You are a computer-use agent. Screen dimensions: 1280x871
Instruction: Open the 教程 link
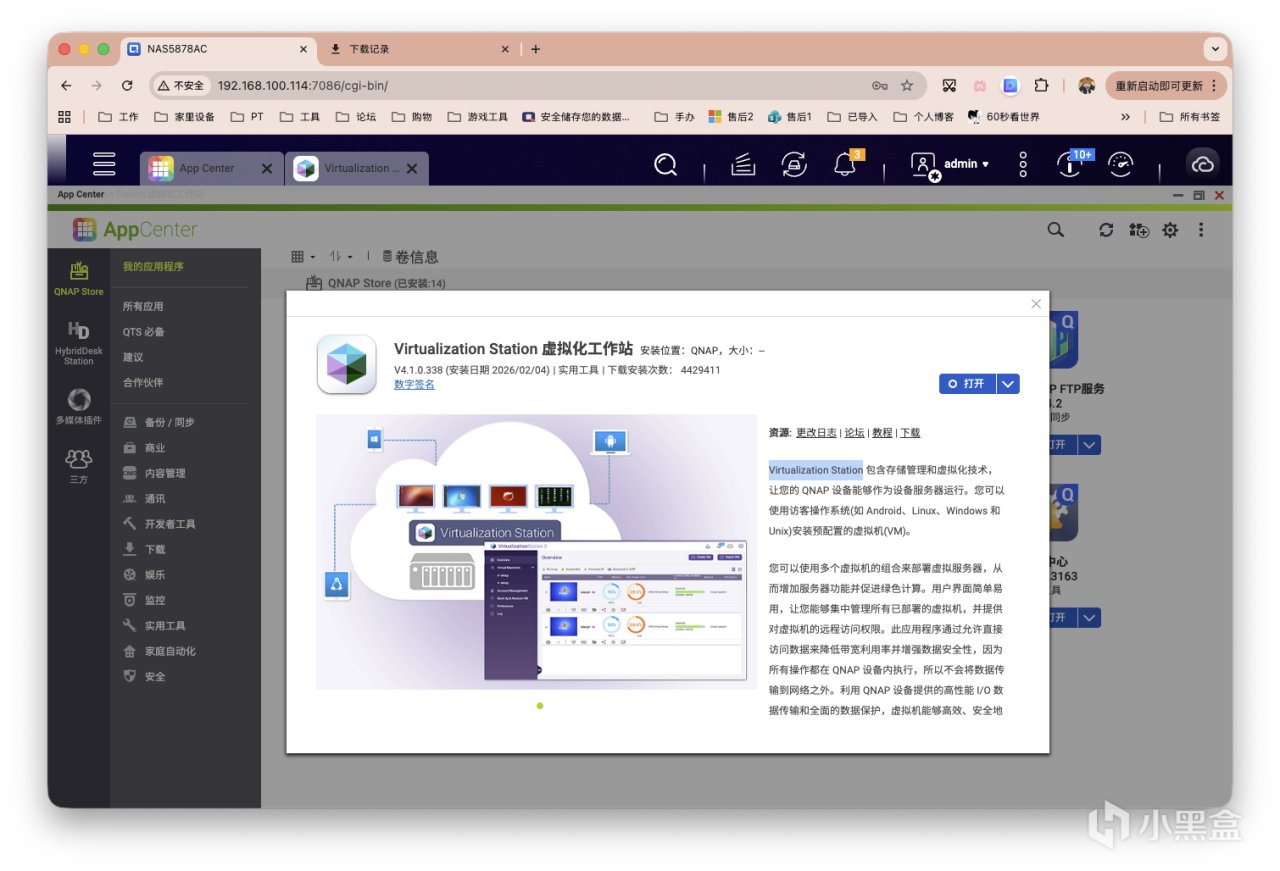882,433
